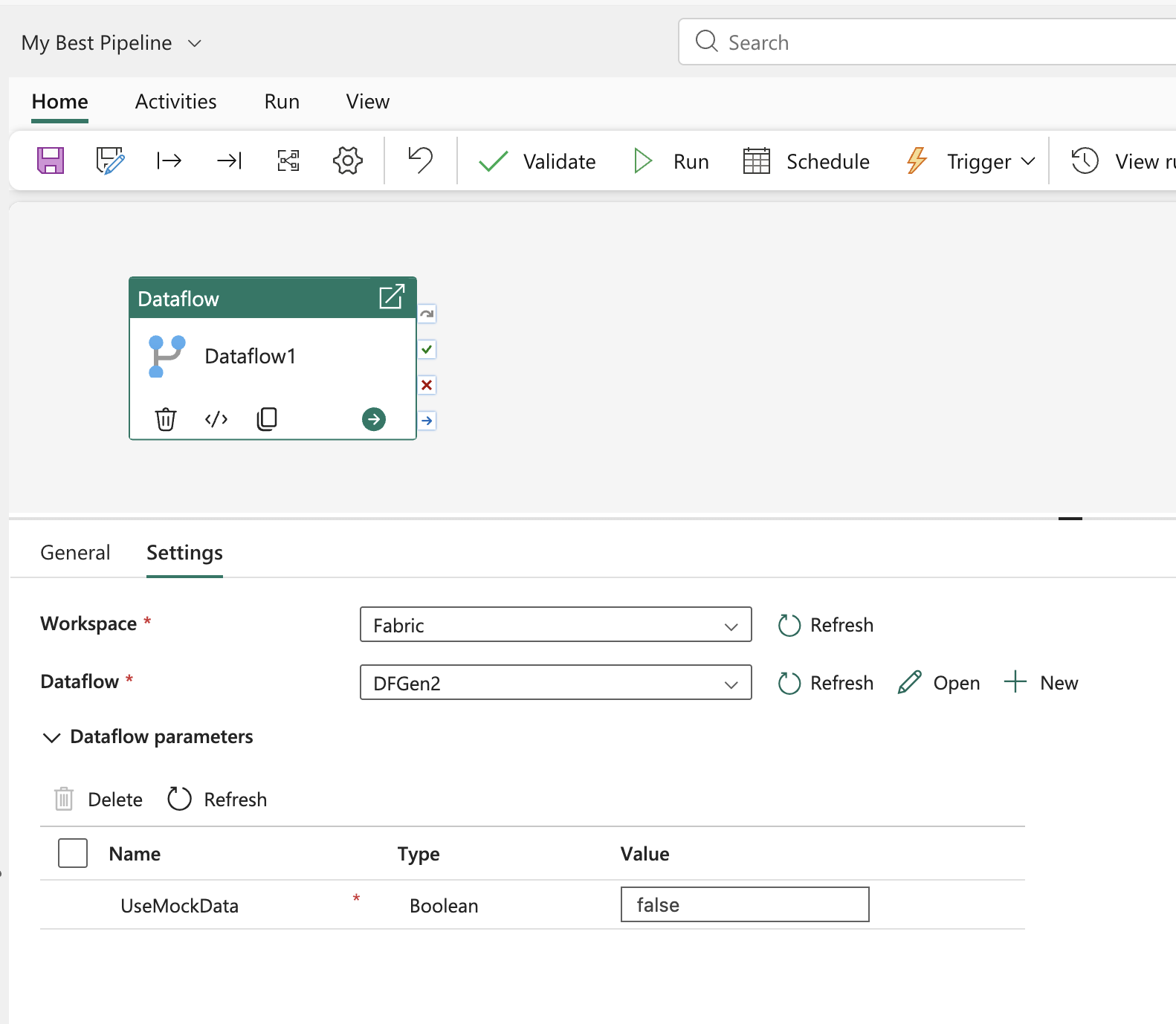Open View run history

coord(1122,161)
